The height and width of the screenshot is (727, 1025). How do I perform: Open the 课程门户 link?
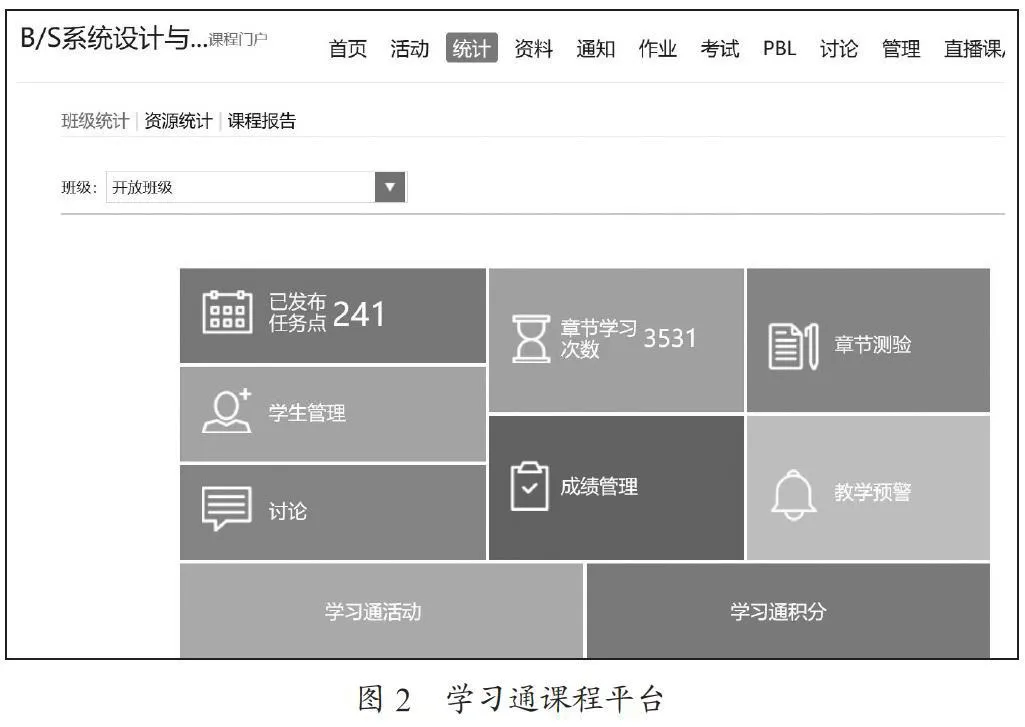click(x=238, y=40)
